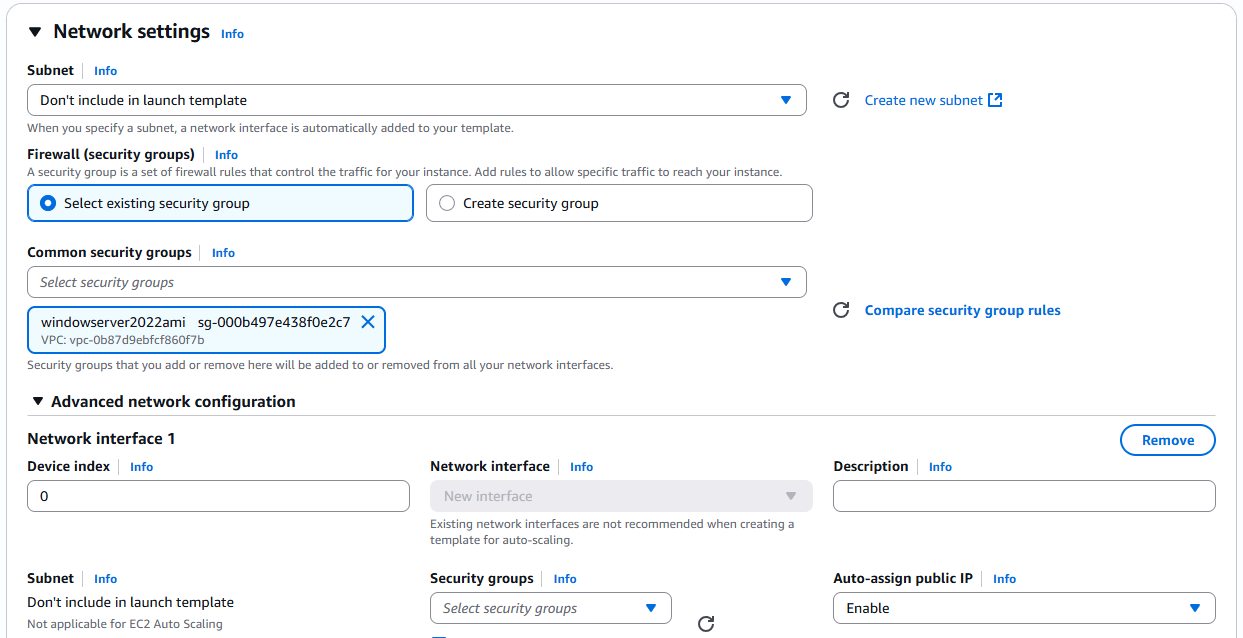This screenshot has height=638, width=1243.
Task: Click Info link next to Auto-assign public IP
Action: [x=1004, y=579]
